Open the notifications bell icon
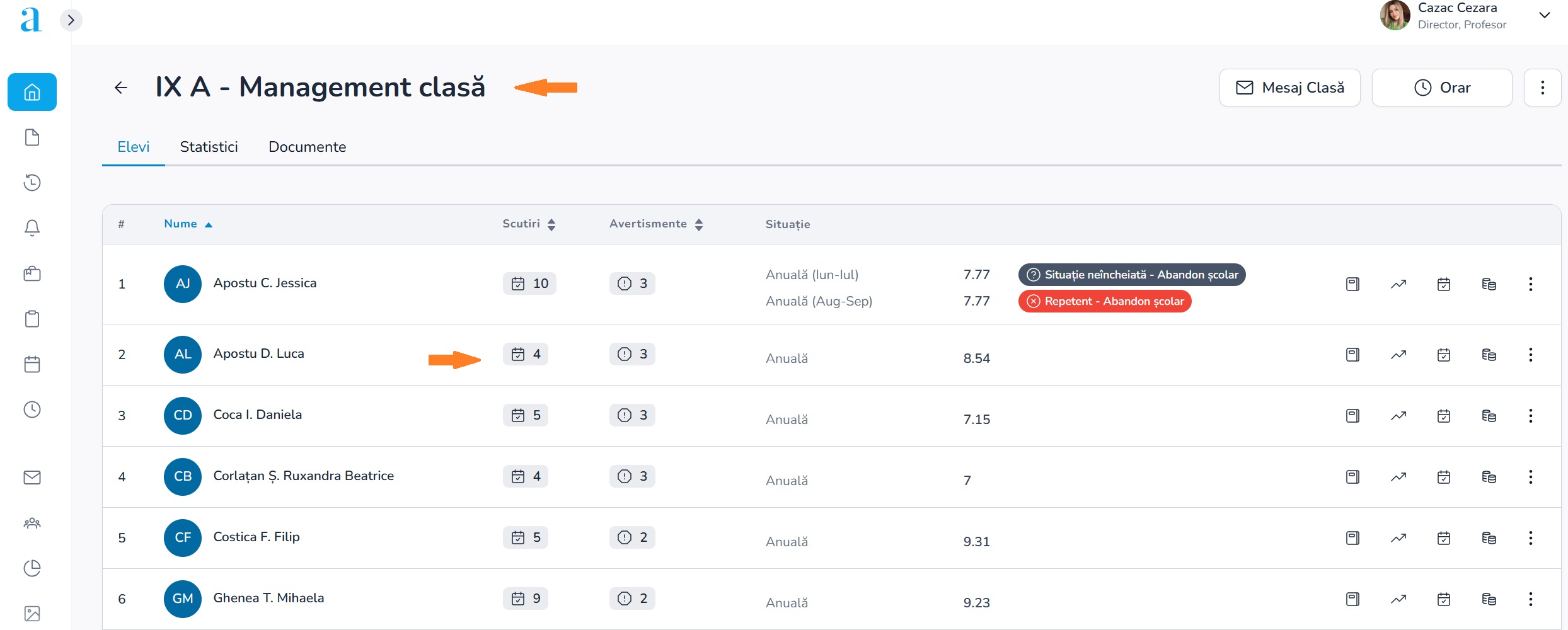 (32, 228)
